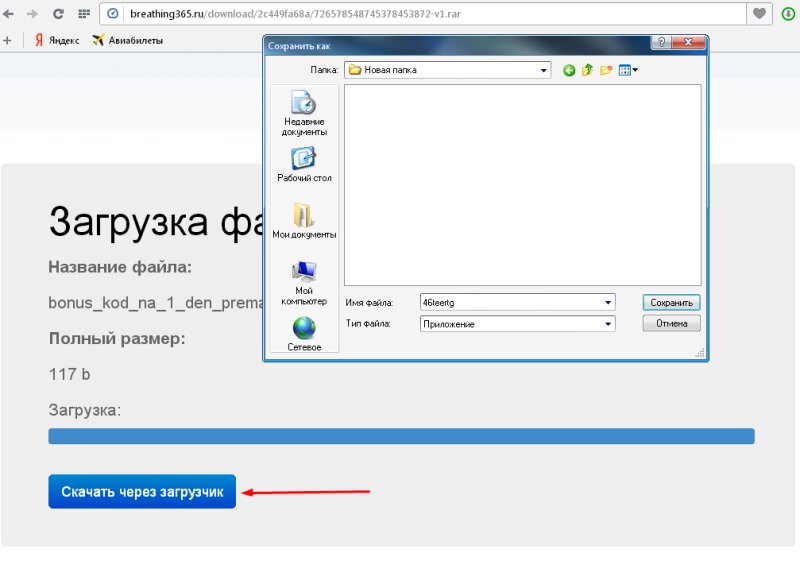This screenshot has height=561, width=800.
Task: Open the green downloads icon
Action: coord(788,14)
